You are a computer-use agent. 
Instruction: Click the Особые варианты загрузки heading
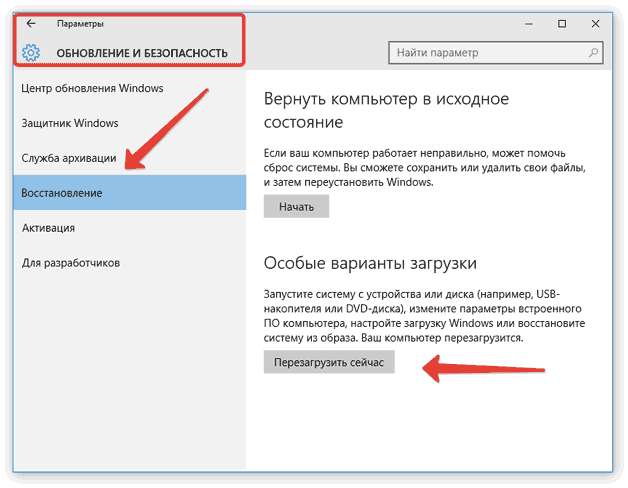pyautogui.click(x=370, y=263)
